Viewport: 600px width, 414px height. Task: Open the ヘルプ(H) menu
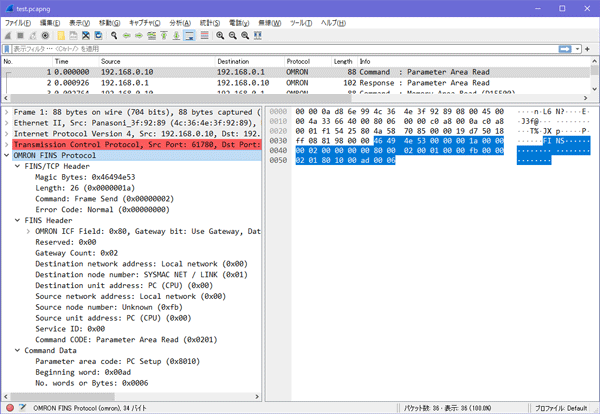tap(333, 23)
